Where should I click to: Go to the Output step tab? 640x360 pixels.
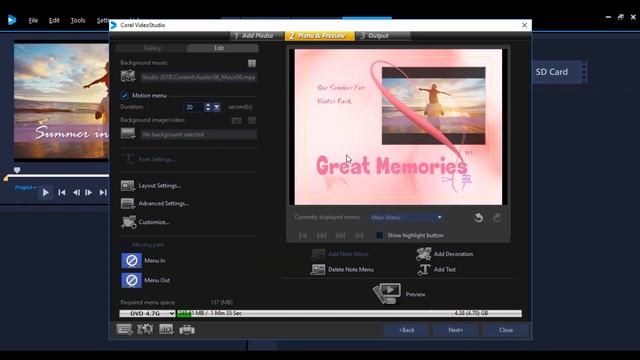pyautogui.click(x=382, y=36)
